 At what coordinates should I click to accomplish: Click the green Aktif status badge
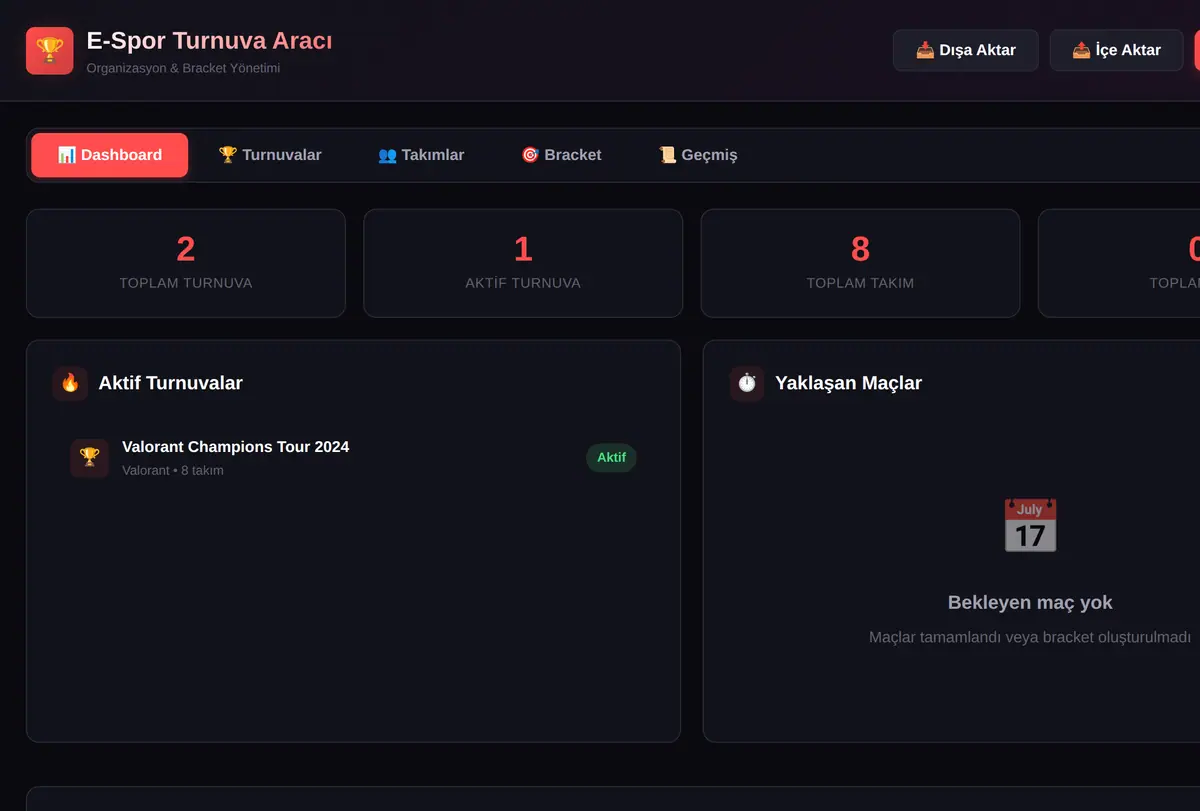point(611,458)
